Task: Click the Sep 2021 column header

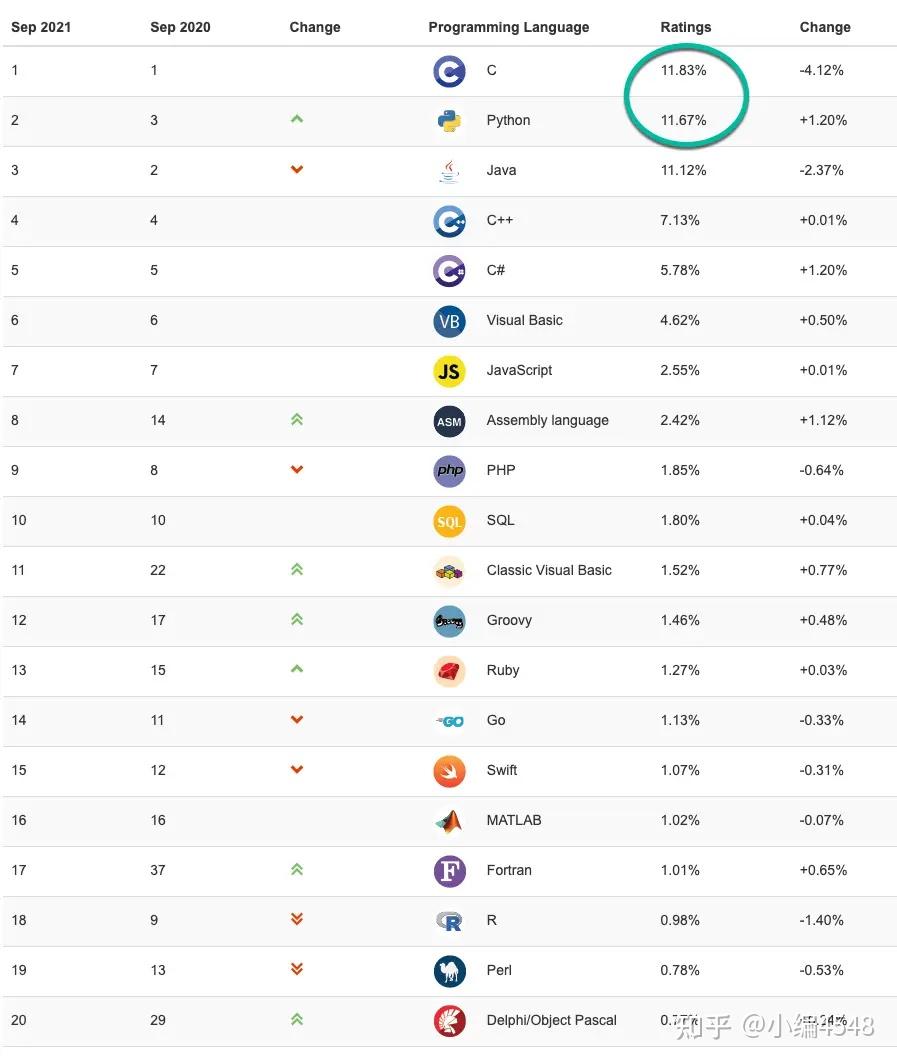Action: pos(41,27)
